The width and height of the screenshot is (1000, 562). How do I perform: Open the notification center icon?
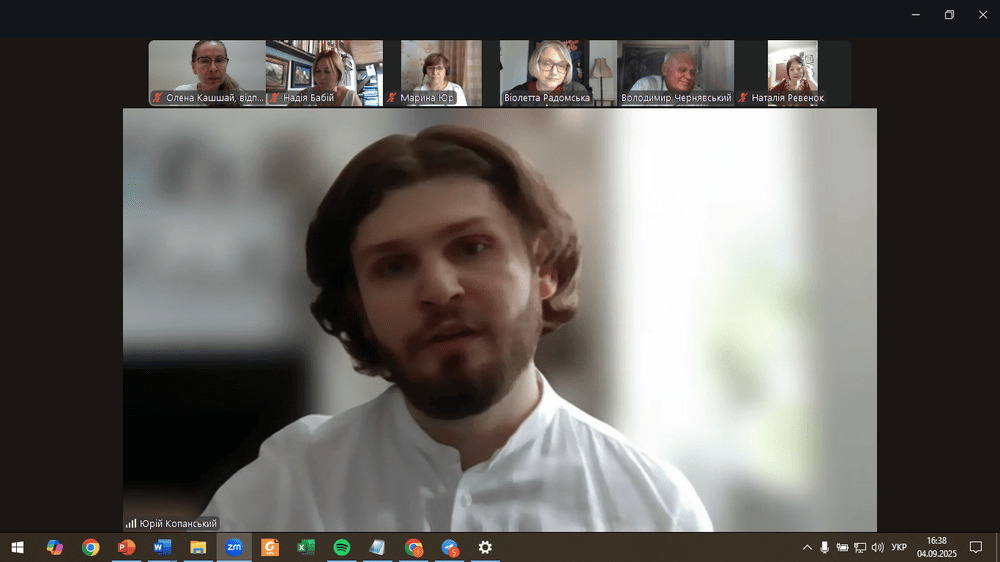(976, 547)
